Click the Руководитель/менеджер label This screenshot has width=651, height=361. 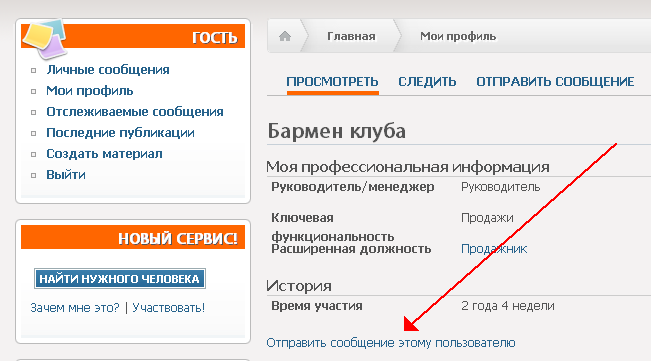pos(353,187)
